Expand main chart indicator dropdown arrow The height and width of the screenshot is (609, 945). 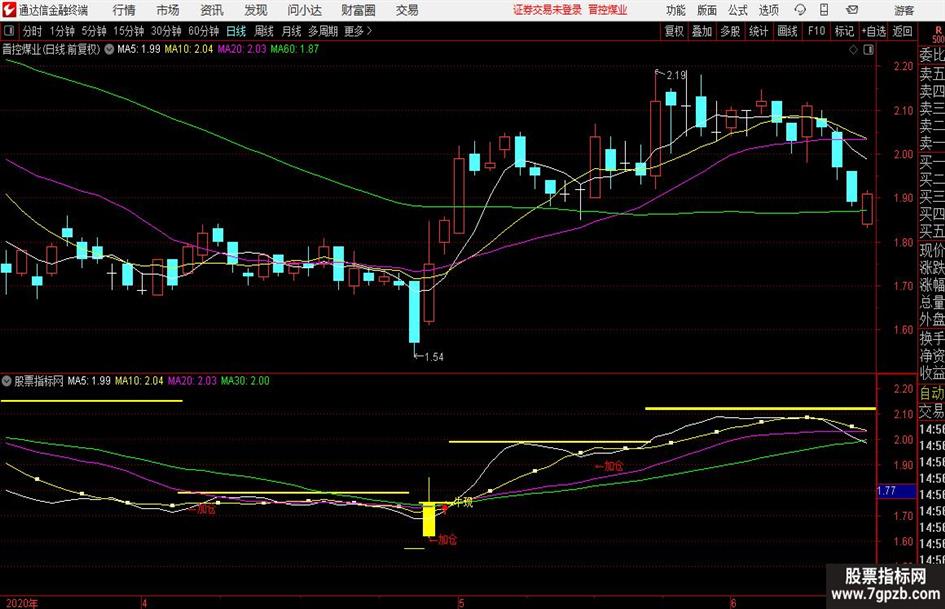[x=109, y=49]
